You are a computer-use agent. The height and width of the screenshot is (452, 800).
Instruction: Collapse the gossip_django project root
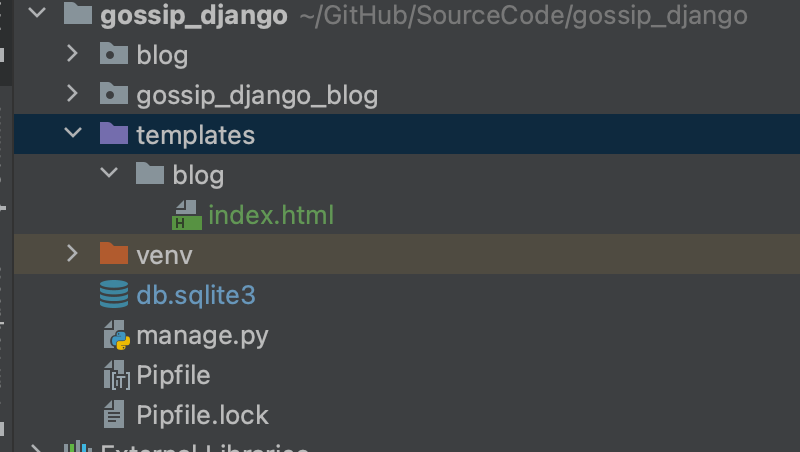[x=37, y=12]
